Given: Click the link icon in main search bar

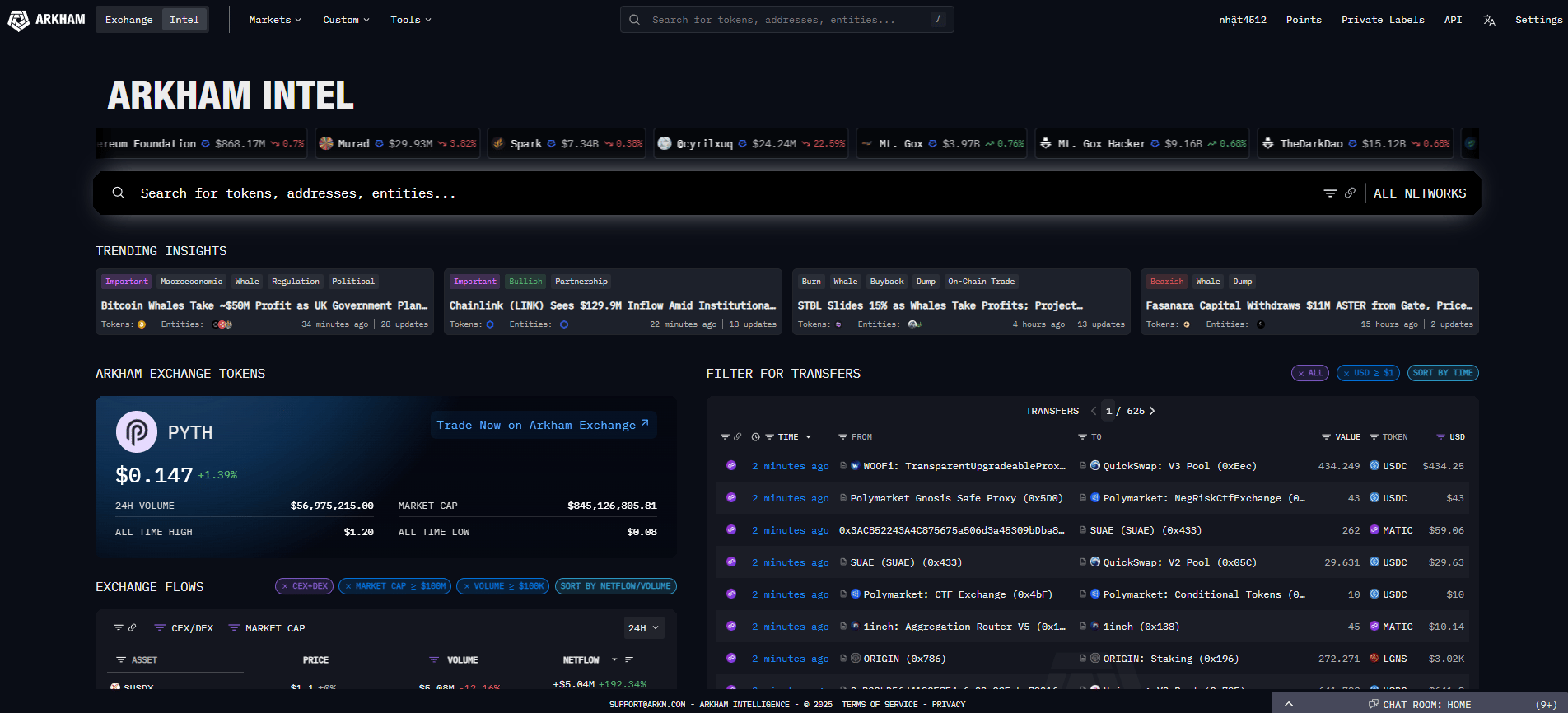Looking at the screenshot, I should (1350, 193).
